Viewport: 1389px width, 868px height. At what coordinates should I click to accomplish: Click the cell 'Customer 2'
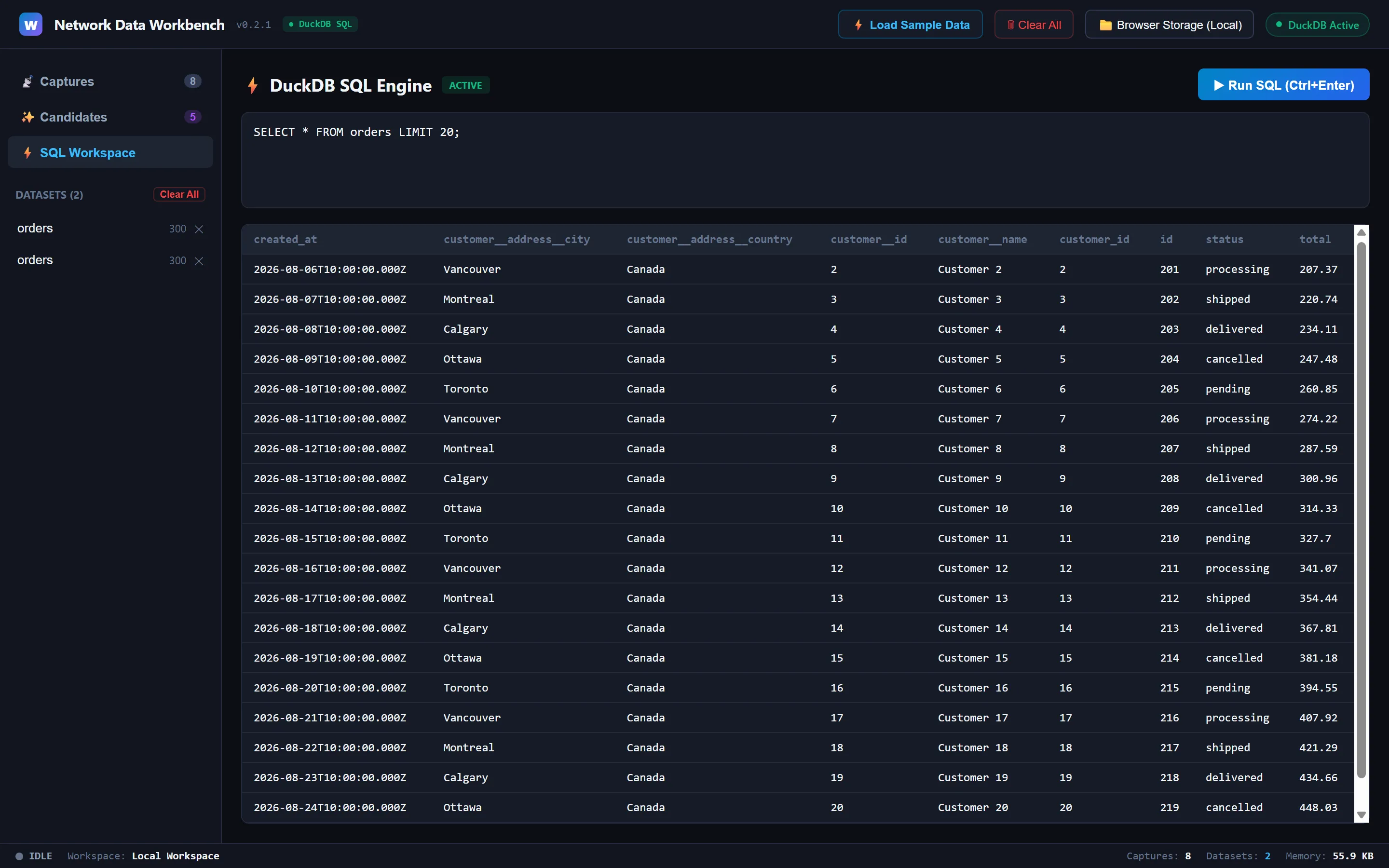click(969, 269)
